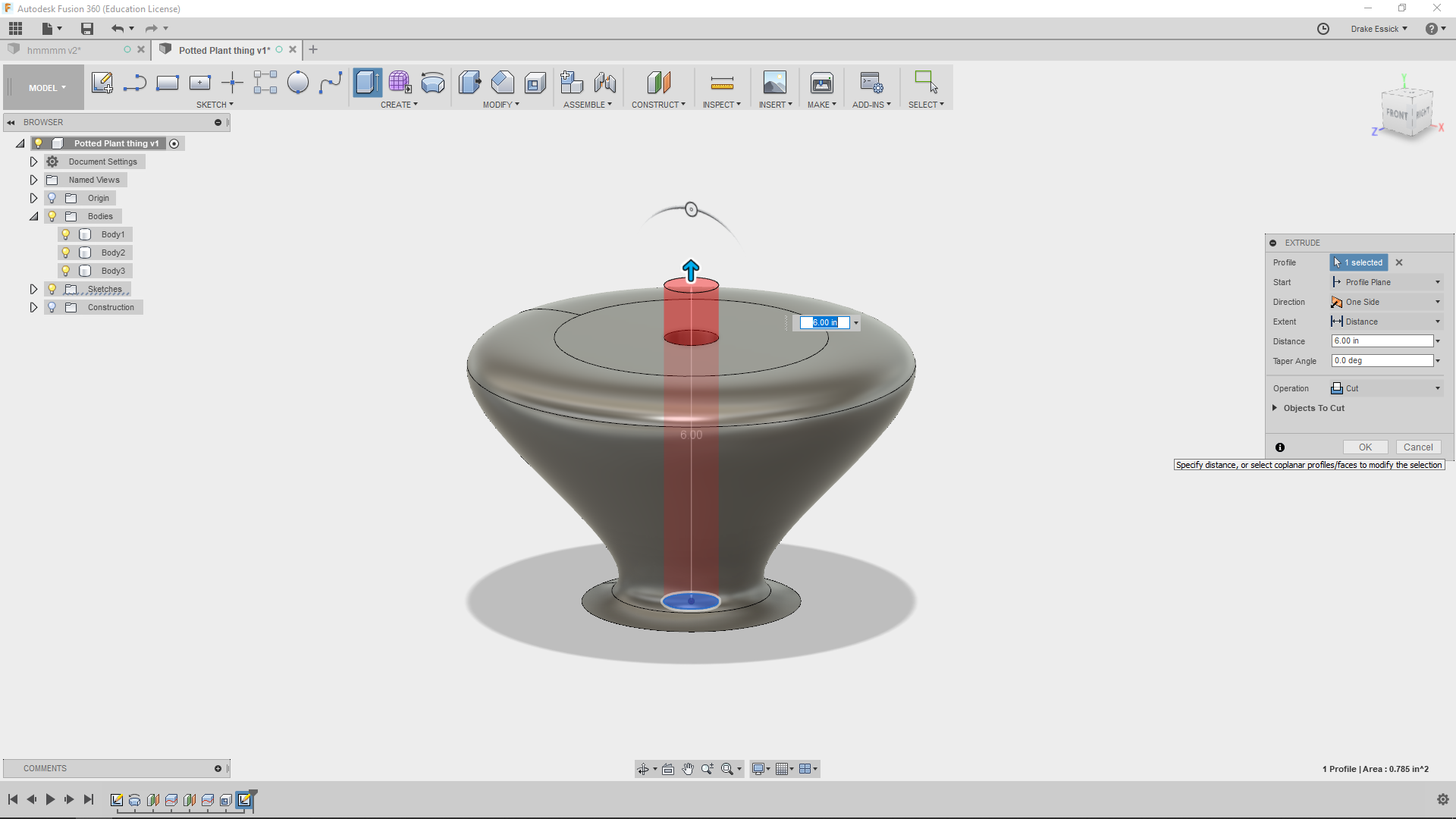
Task: Toggle visibility of Origin folder
Action: coord(52,198)
